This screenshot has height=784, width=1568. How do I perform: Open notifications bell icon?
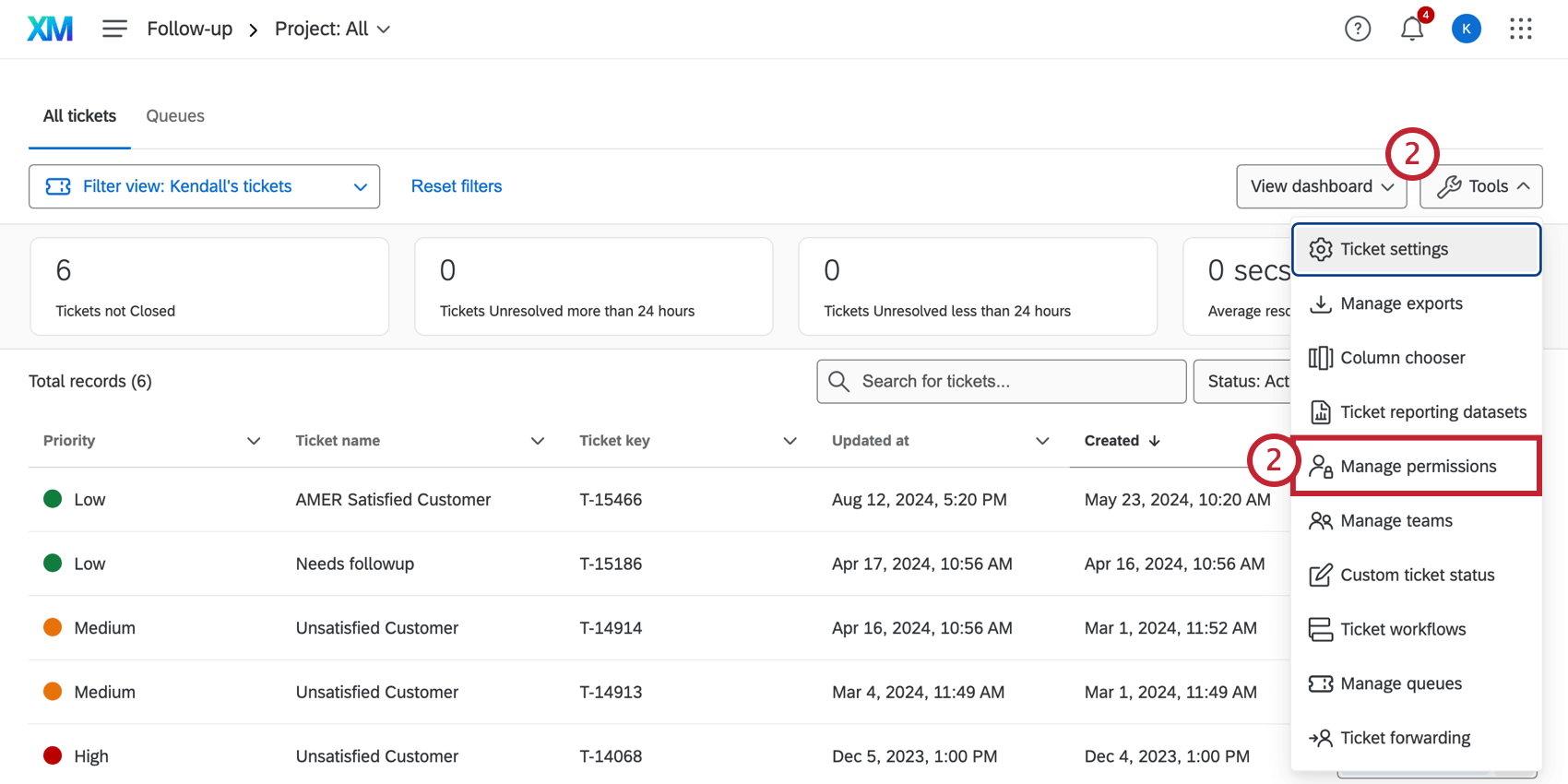[x=1411, y=30]
